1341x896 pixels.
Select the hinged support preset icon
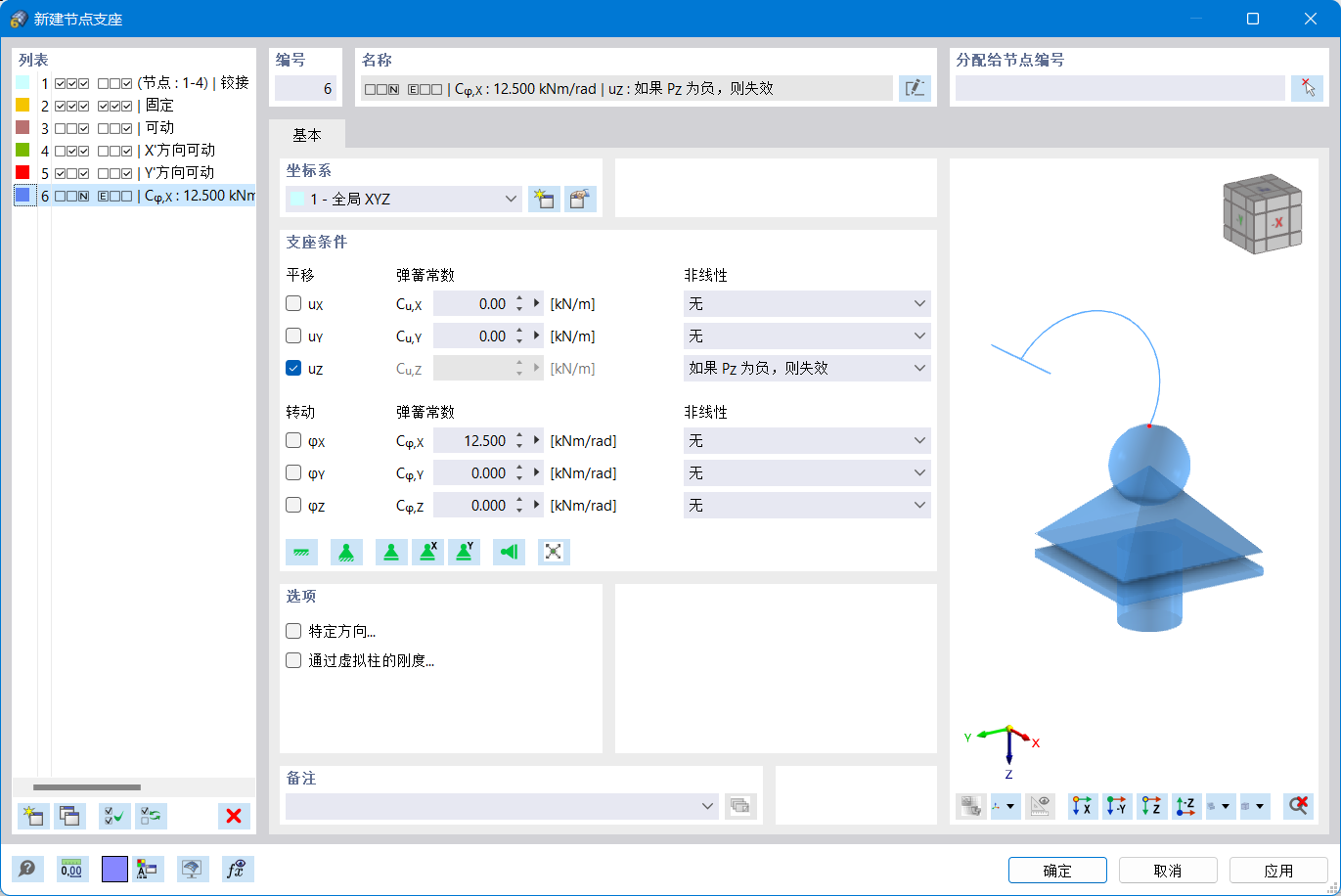[x=346, y=552]
